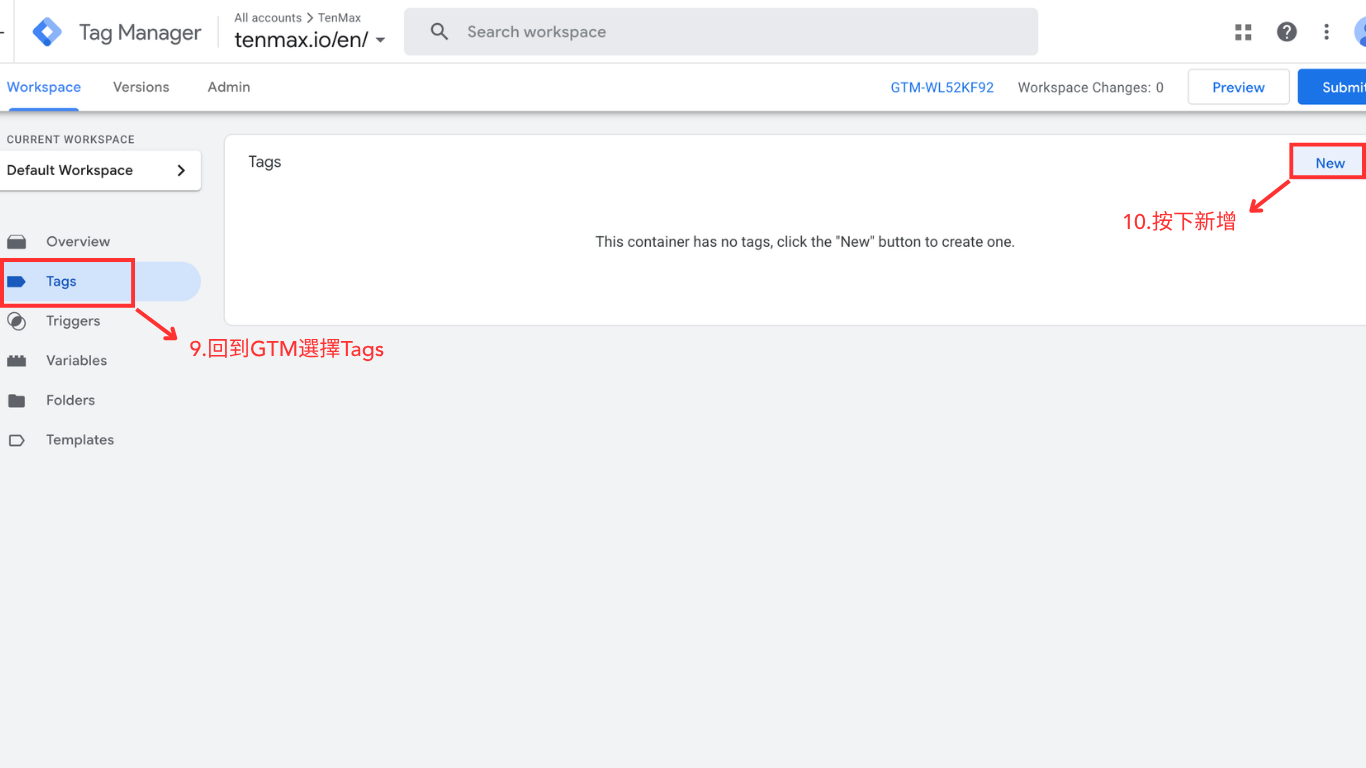Click the GTM-WL52KF92 container ID link
Screen dimensions: 1366x768
pos(942,87)
